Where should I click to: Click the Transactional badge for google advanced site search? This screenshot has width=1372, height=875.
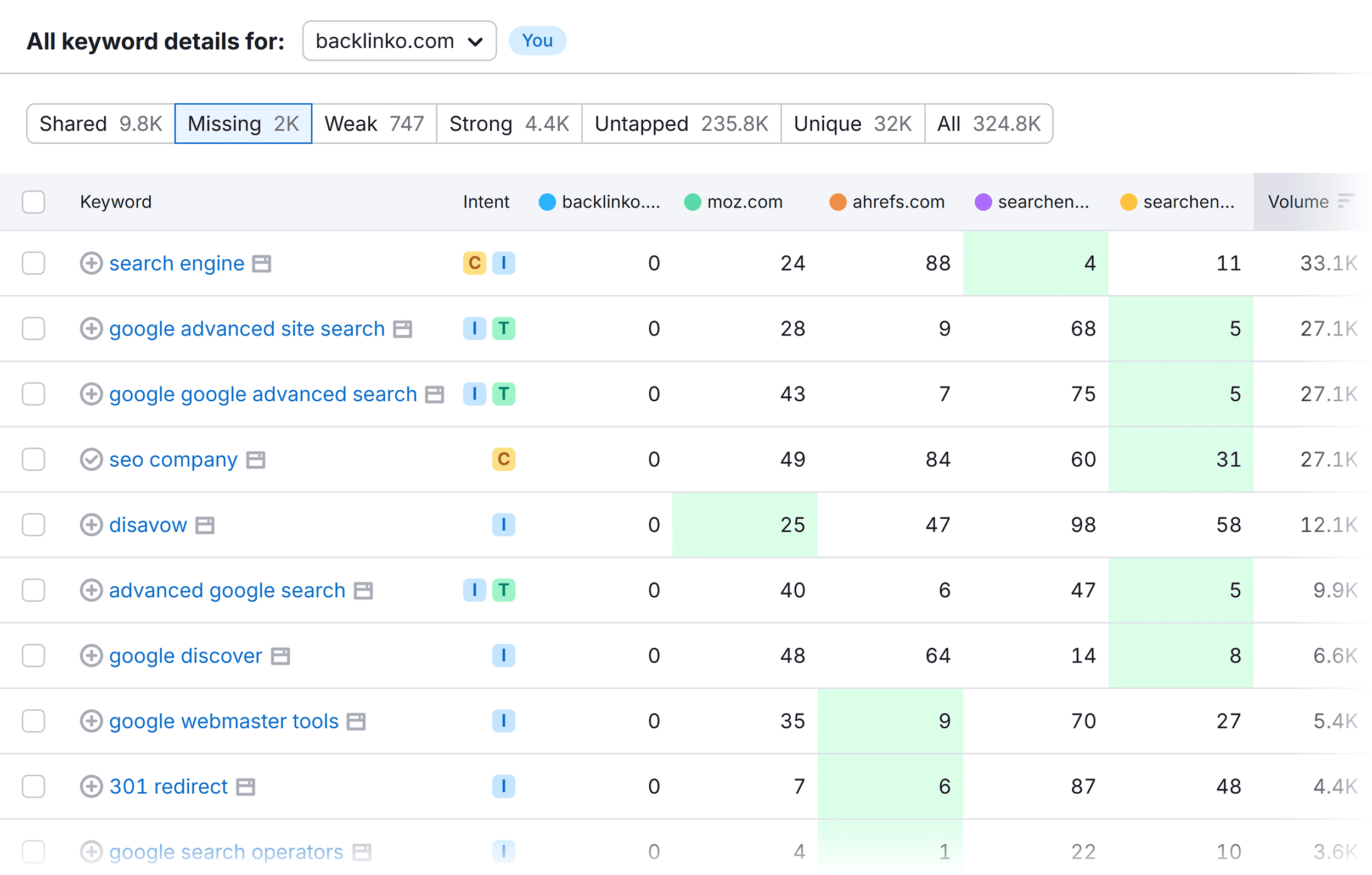pos(504,328)
